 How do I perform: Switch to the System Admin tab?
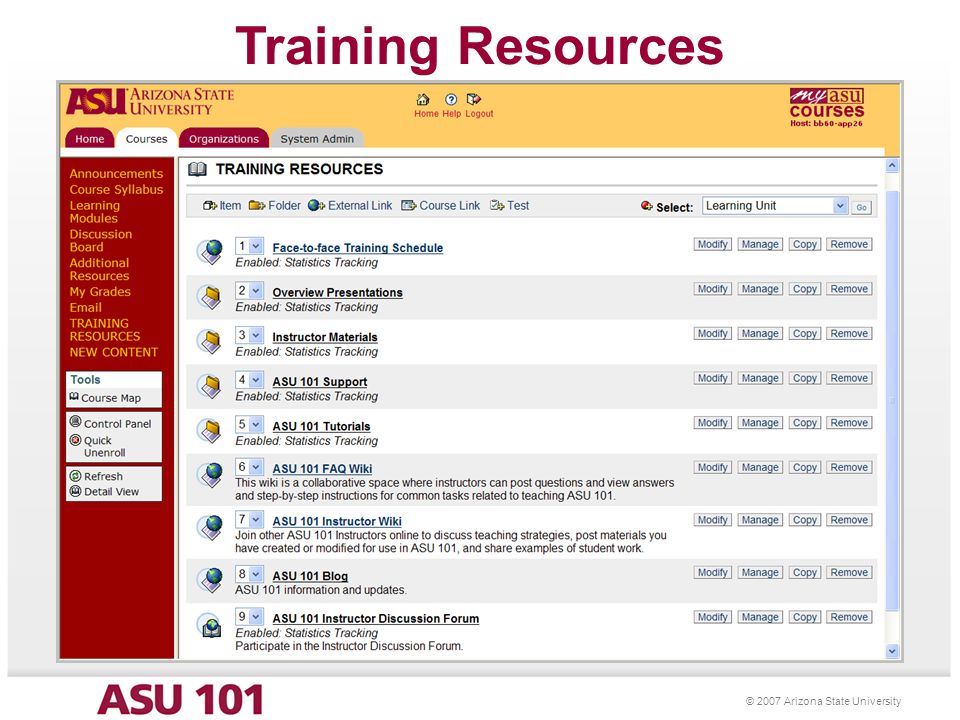coord(317,139)
